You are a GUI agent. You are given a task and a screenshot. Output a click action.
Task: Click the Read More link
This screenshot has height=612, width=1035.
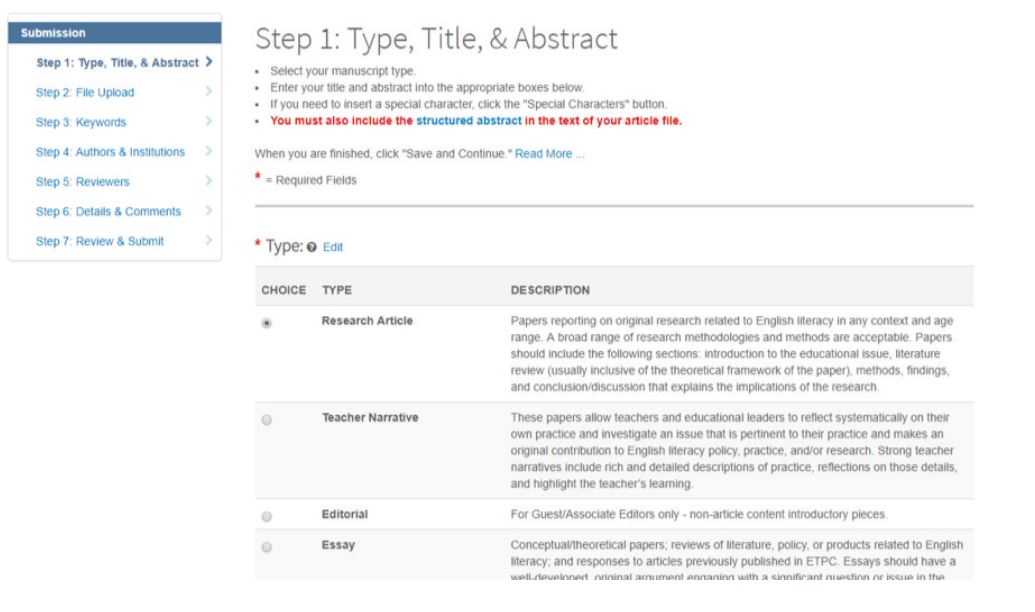pyautogui.click(x=549, y=154)
